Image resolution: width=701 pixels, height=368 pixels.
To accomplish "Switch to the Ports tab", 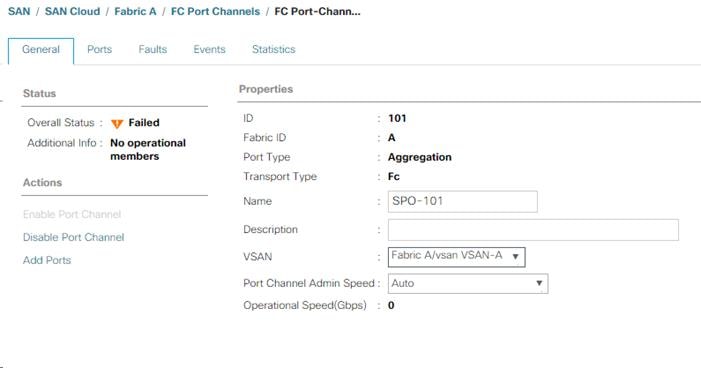I will pyautogui.click(x=99, y=49).
